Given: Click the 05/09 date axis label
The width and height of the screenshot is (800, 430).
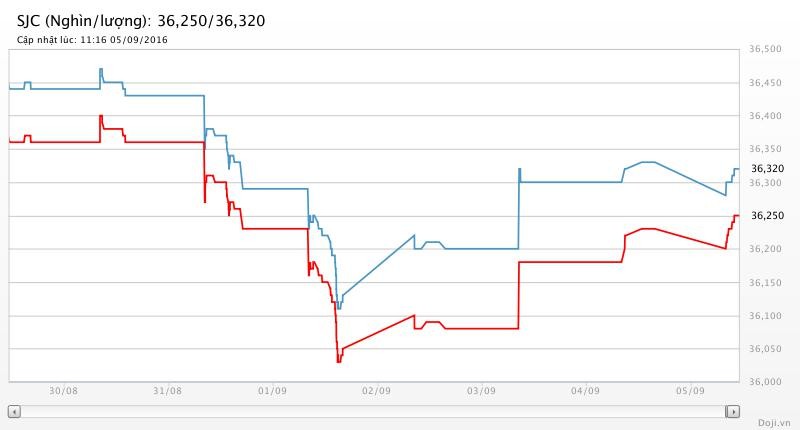Looking at the screenshot, I should pos(689,391).
